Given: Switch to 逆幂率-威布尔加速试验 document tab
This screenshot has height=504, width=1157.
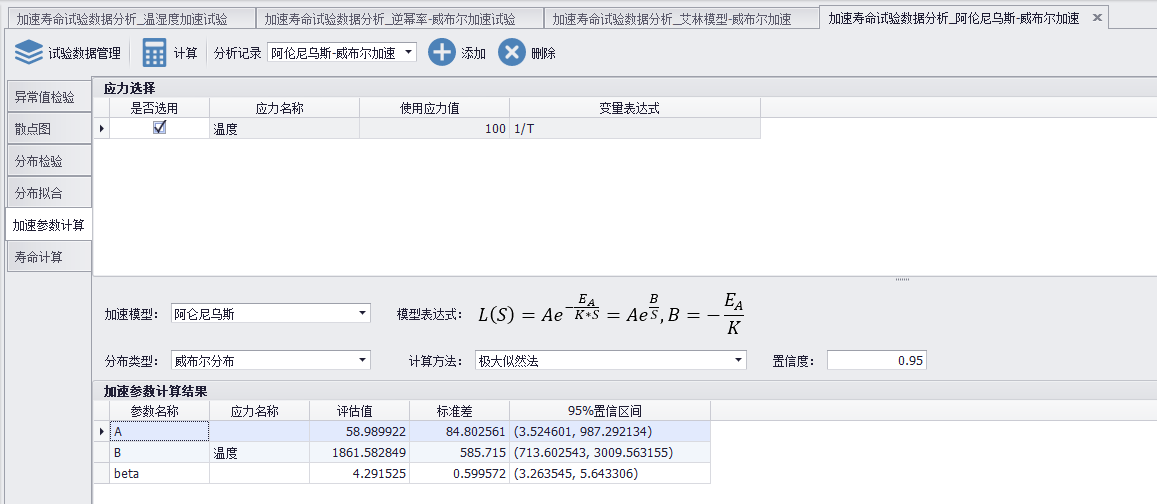Looking at the screenshot, I should pyautogui.click(x=398, y=19).
